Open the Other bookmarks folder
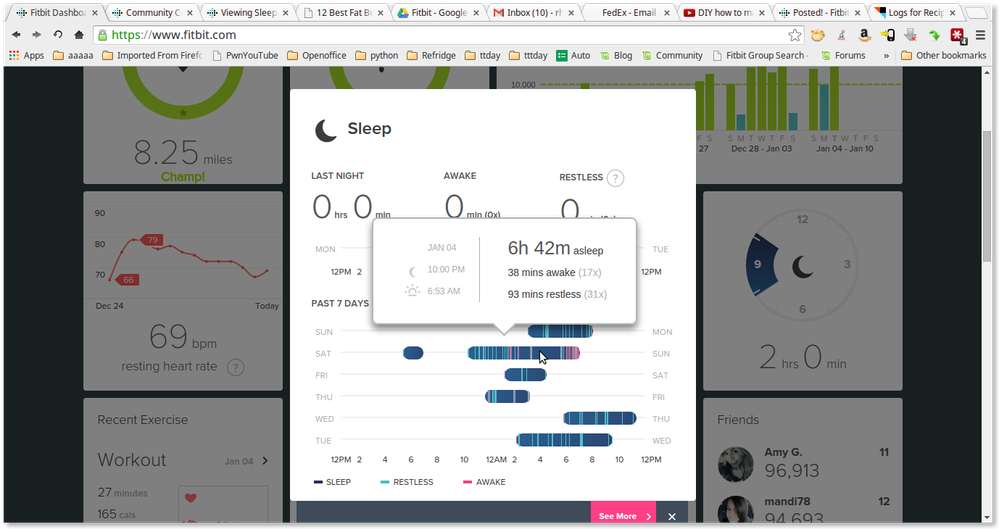999x529 pixels. tap(944, 55)
